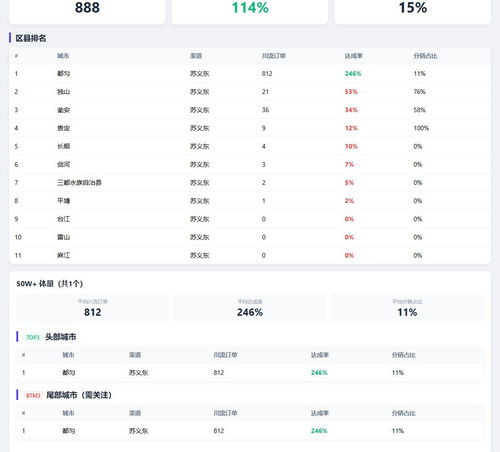The image size is (500, 452).
Task: Click red 5% achievement rate
Action: pyautogui.click(x=349, y=183)
